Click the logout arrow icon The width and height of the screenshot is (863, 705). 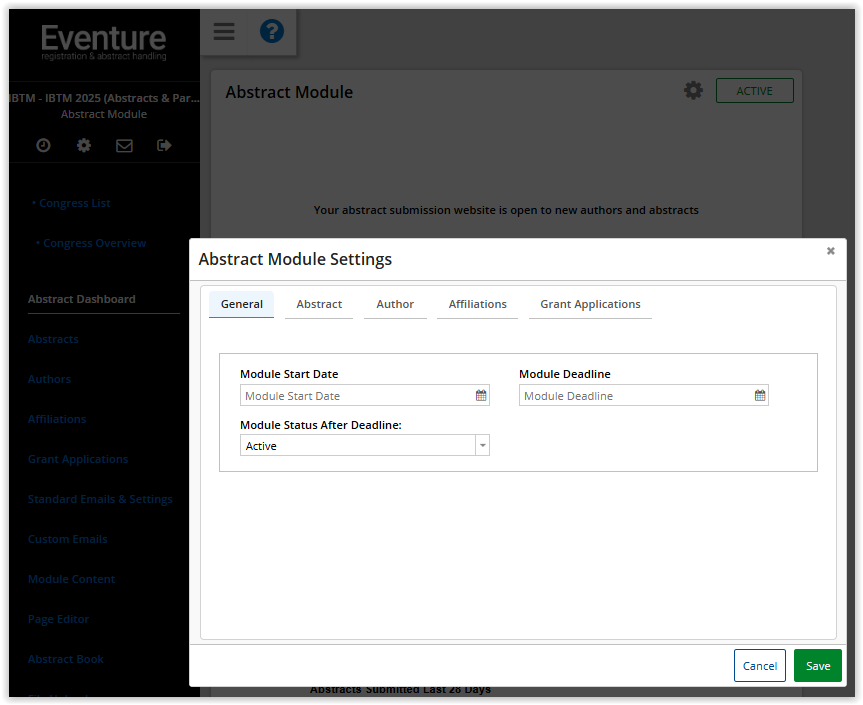pos(165,145)
